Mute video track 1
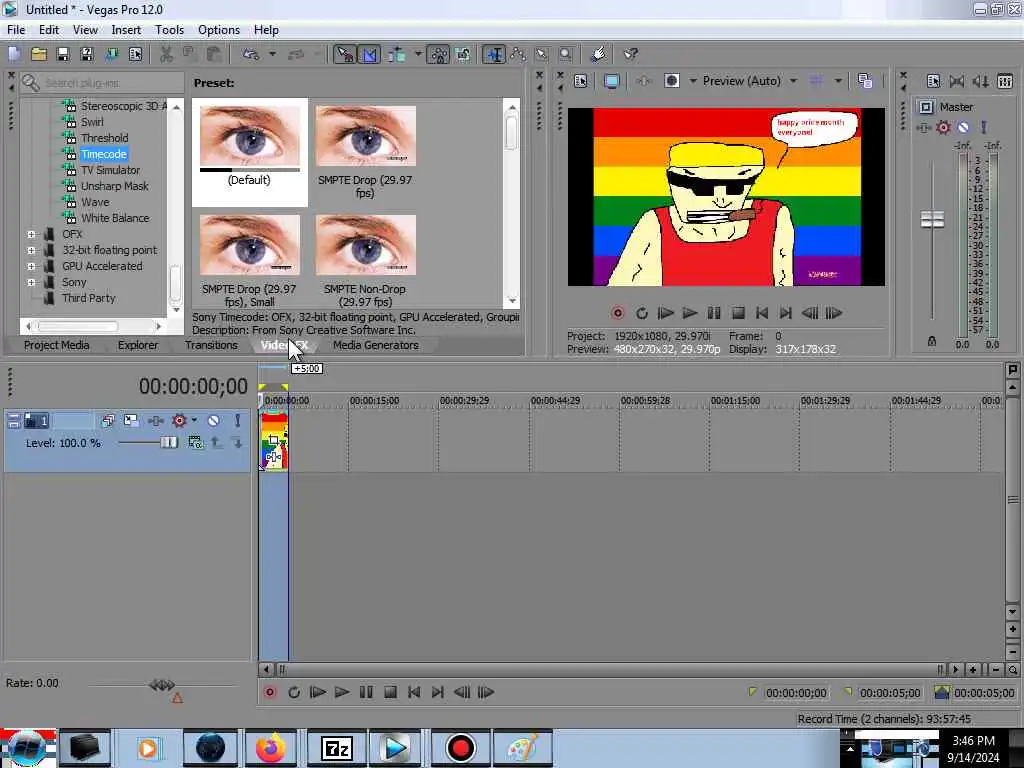Viewport: 1024px width, 768px height. (x=214, y=421)
